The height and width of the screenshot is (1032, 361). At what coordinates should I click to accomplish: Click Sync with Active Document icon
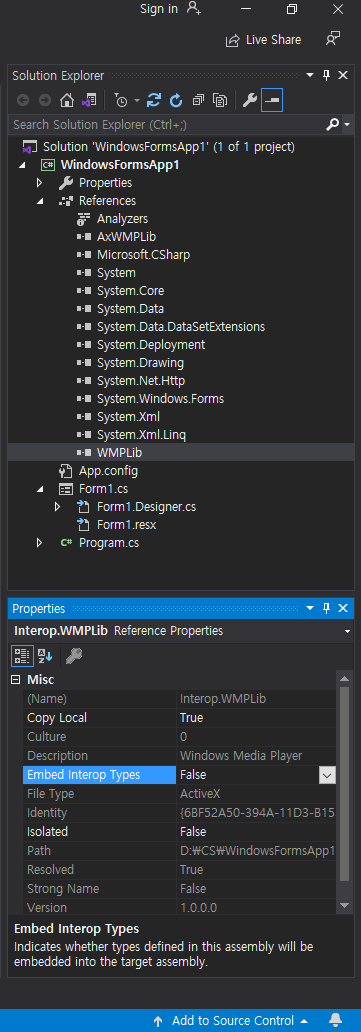(x=153, y=100)
